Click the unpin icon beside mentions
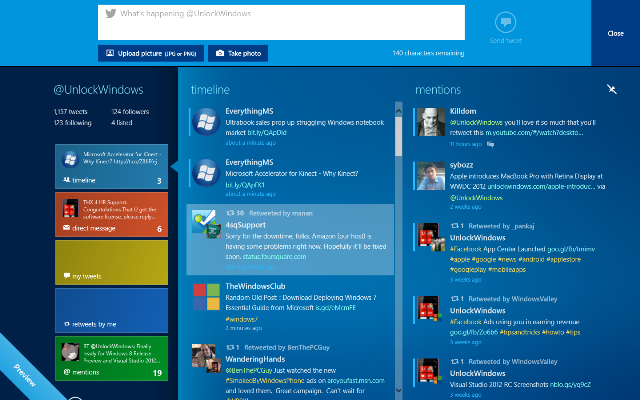Image resolution: width=640 pixels, height=400 pixels. coord(611,89)
